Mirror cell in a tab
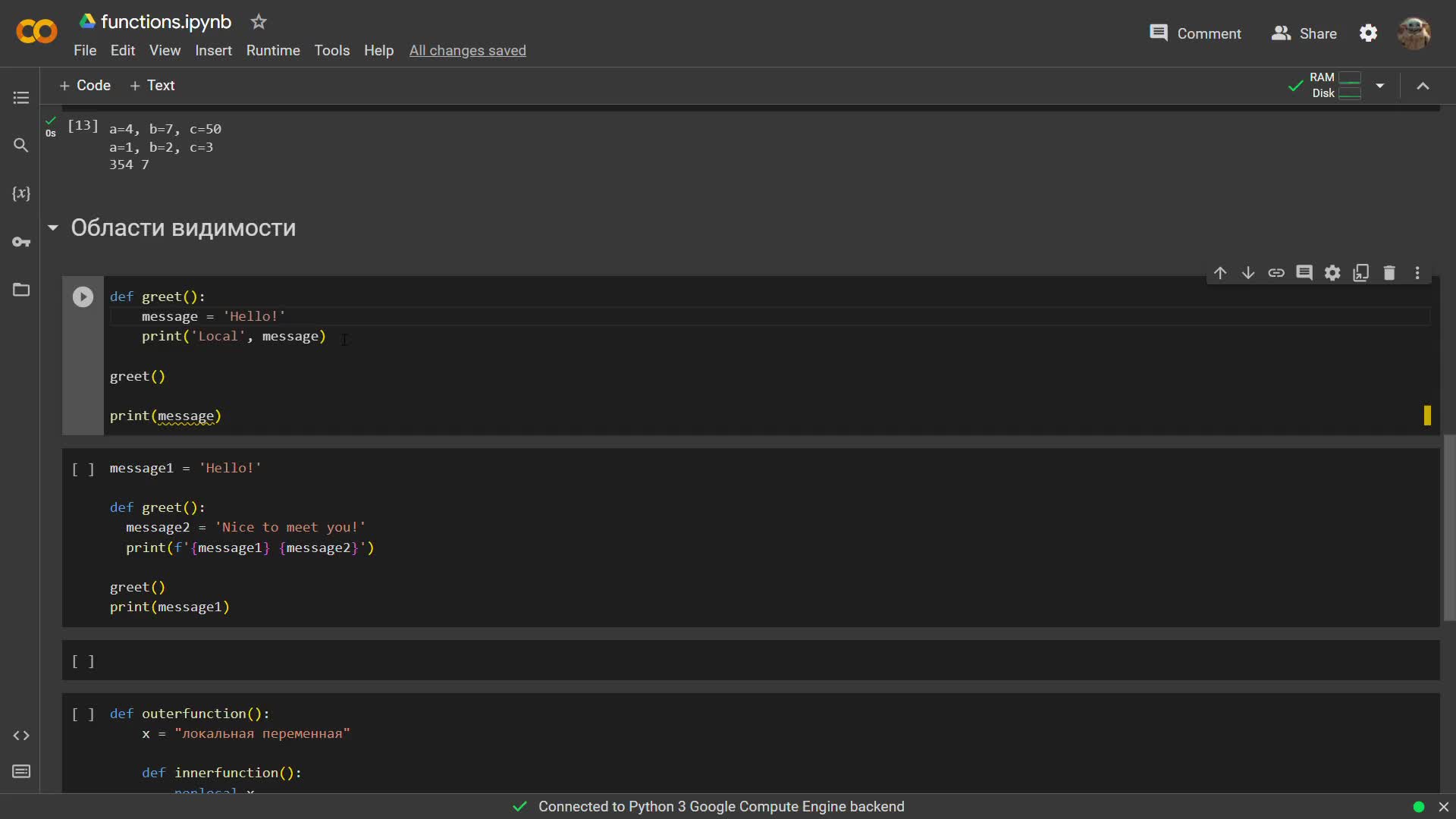1456x819 pixels. (1361, 273)
